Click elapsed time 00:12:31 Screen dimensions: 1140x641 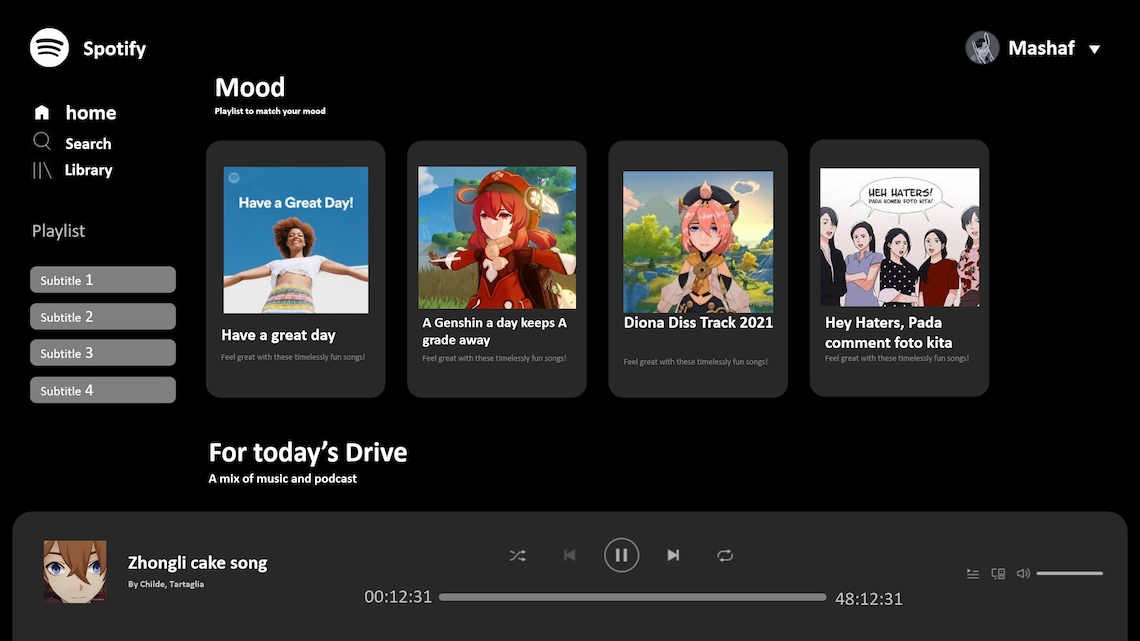click(398, 597)
